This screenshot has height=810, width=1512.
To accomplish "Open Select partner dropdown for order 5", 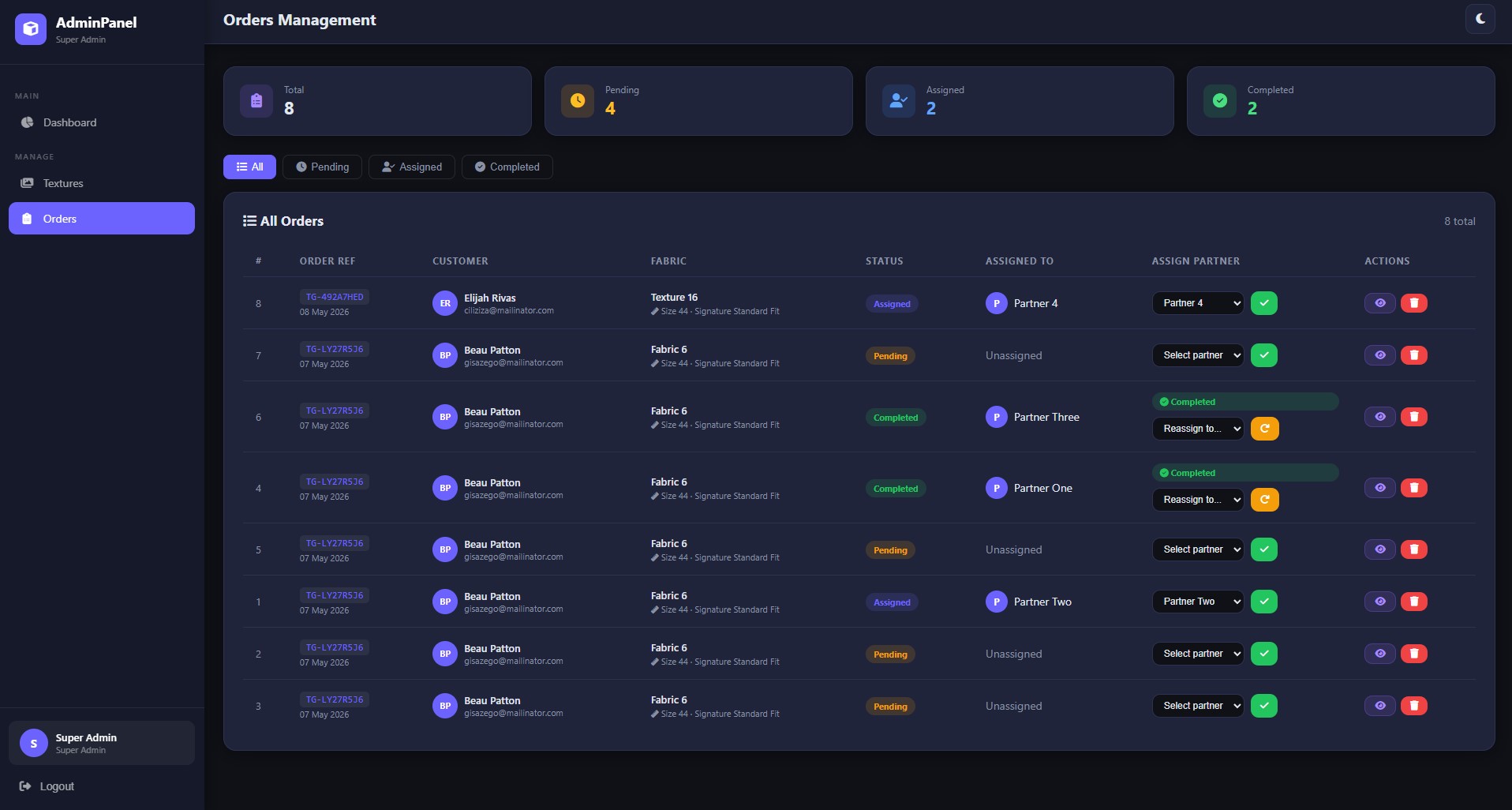I will pyautogui.click(x=1198, y=549).
